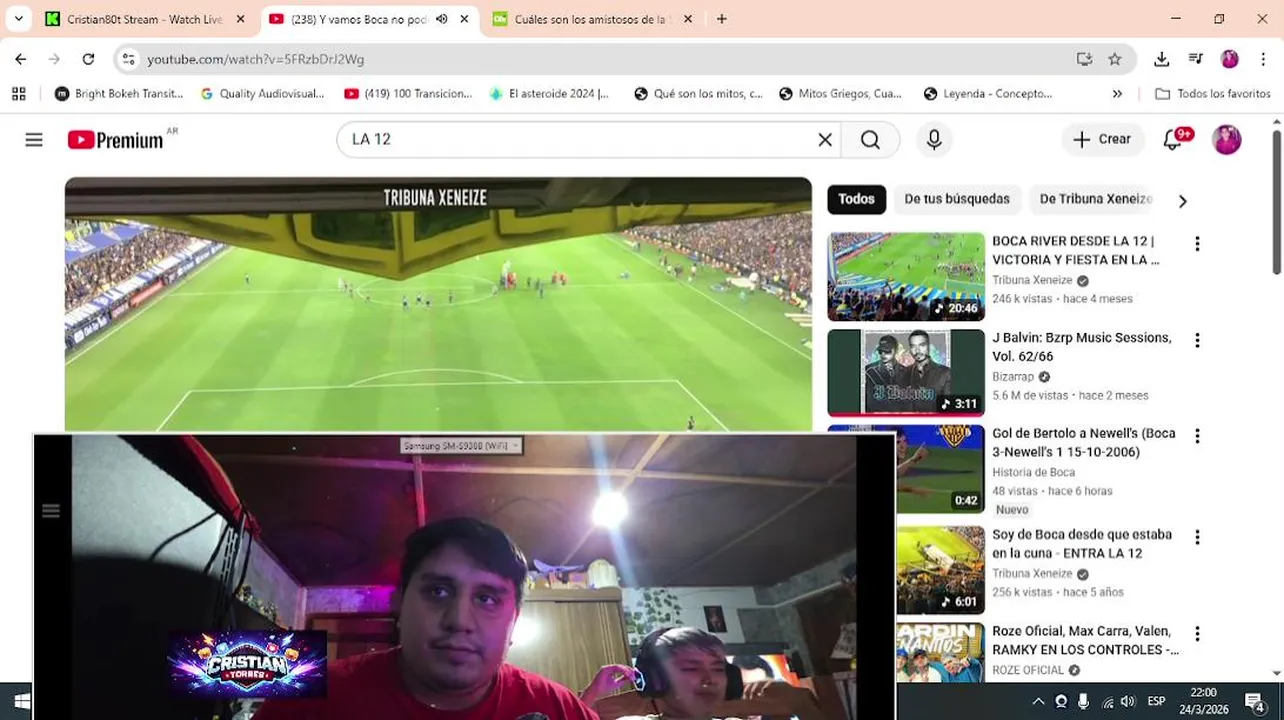Open webcam overlay hamburger menu
Screen dimensions: 1284x720
click(51, 511)
